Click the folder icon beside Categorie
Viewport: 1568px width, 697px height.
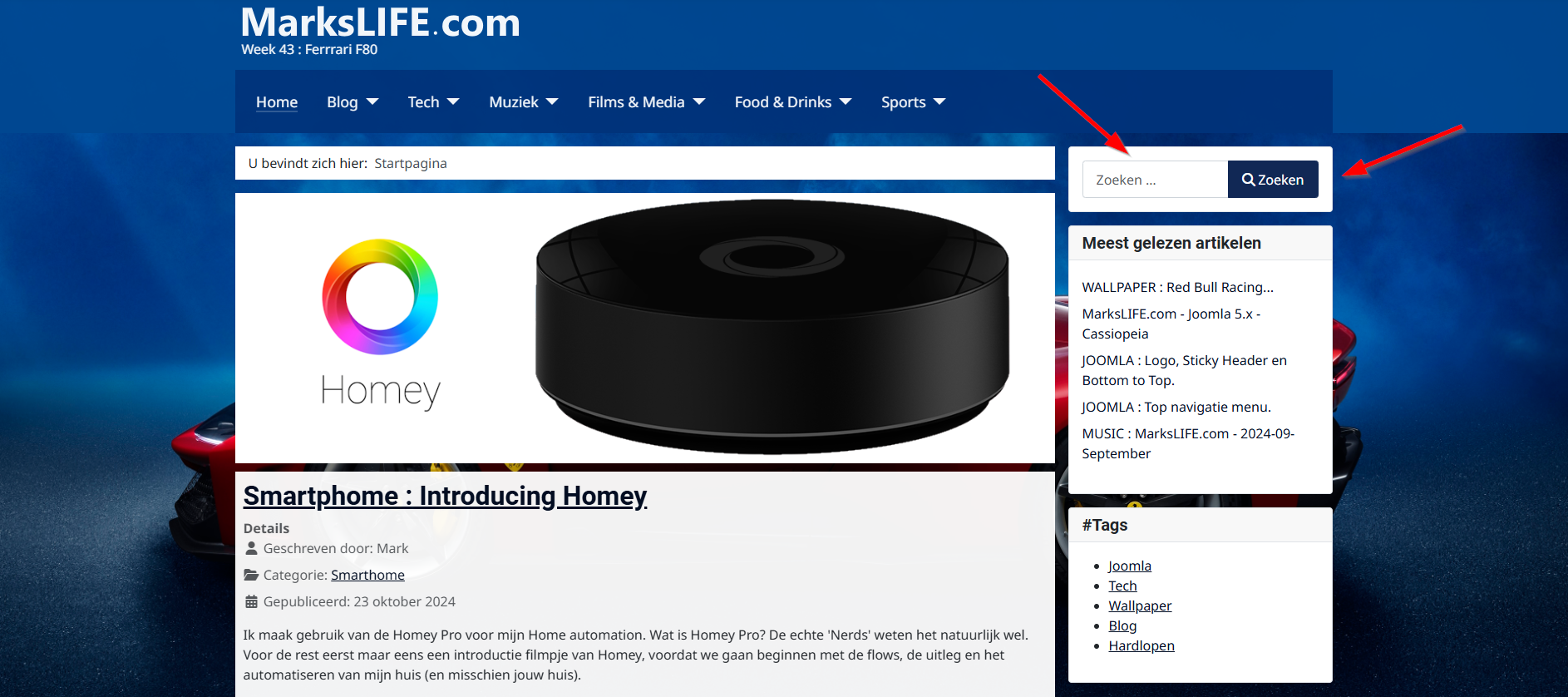[251, 575]
